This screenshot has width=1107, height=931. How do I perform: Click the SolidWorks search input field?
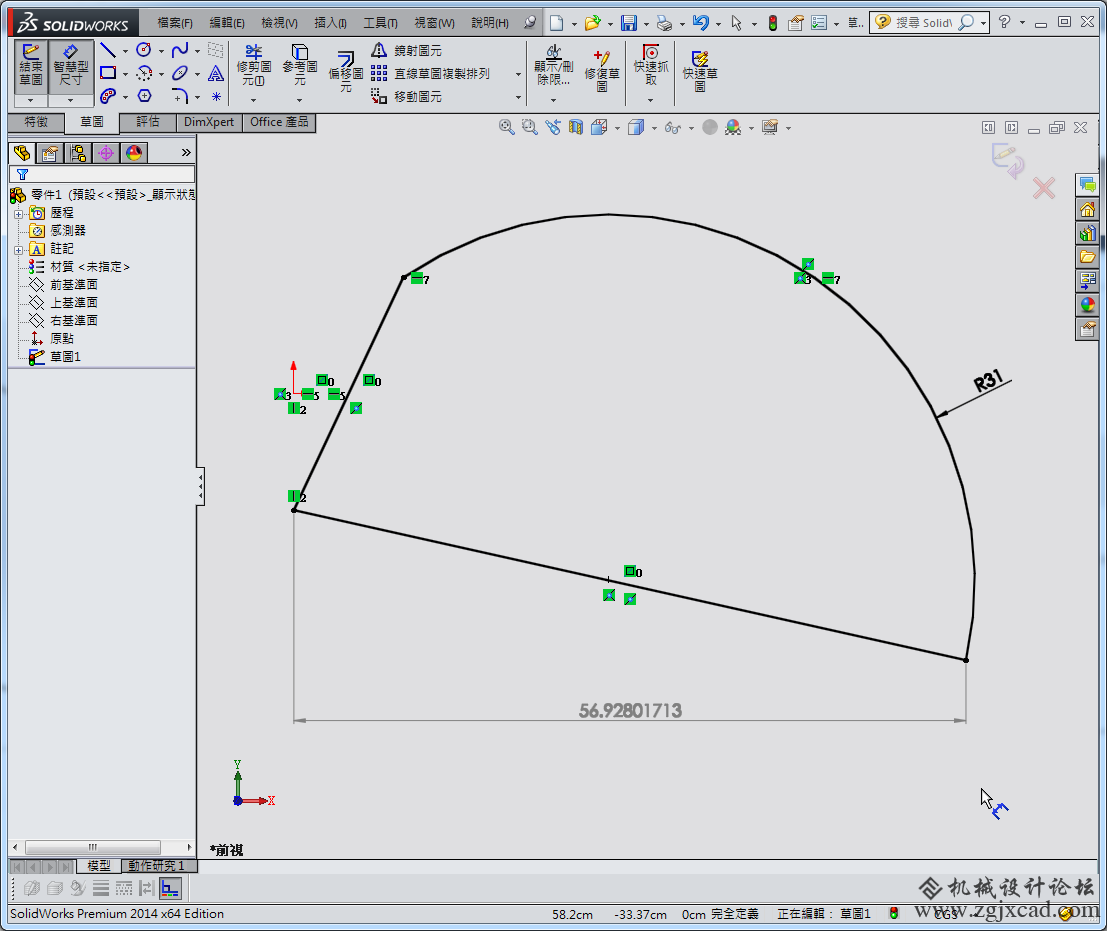point(924,23)
